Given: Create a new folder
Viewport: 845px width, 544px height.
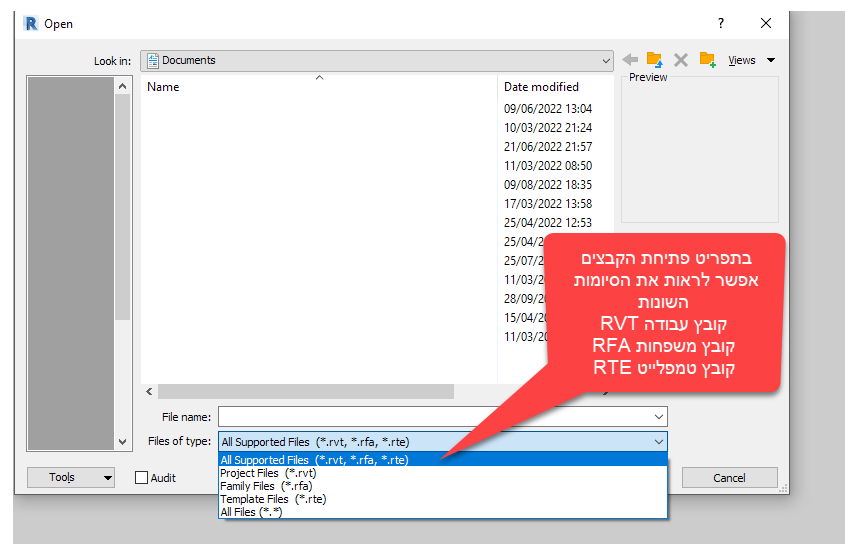Looking at the screenshot, I should pyautogui.click(x=707, y=60).
